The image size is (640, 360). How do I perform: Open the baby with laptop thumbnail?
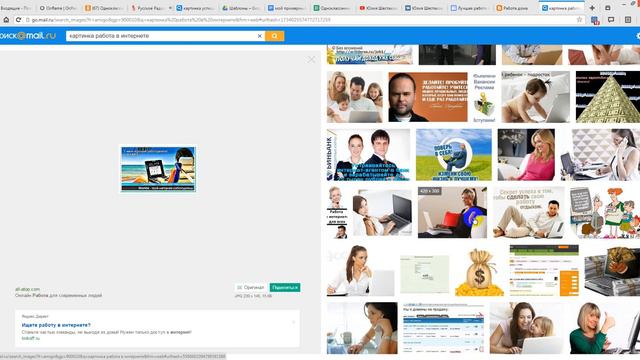click(x=536, y=97)
